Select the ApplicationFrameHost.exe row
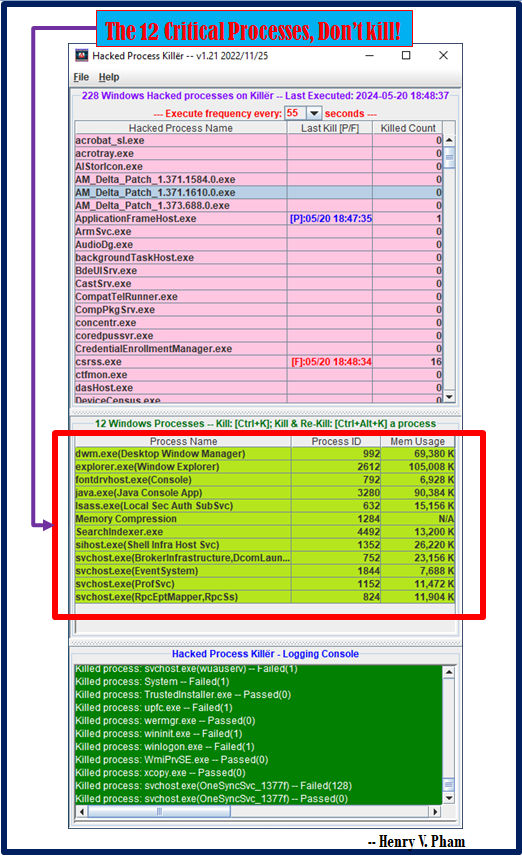Screen dimensions: 522x856 coord(258,218)
